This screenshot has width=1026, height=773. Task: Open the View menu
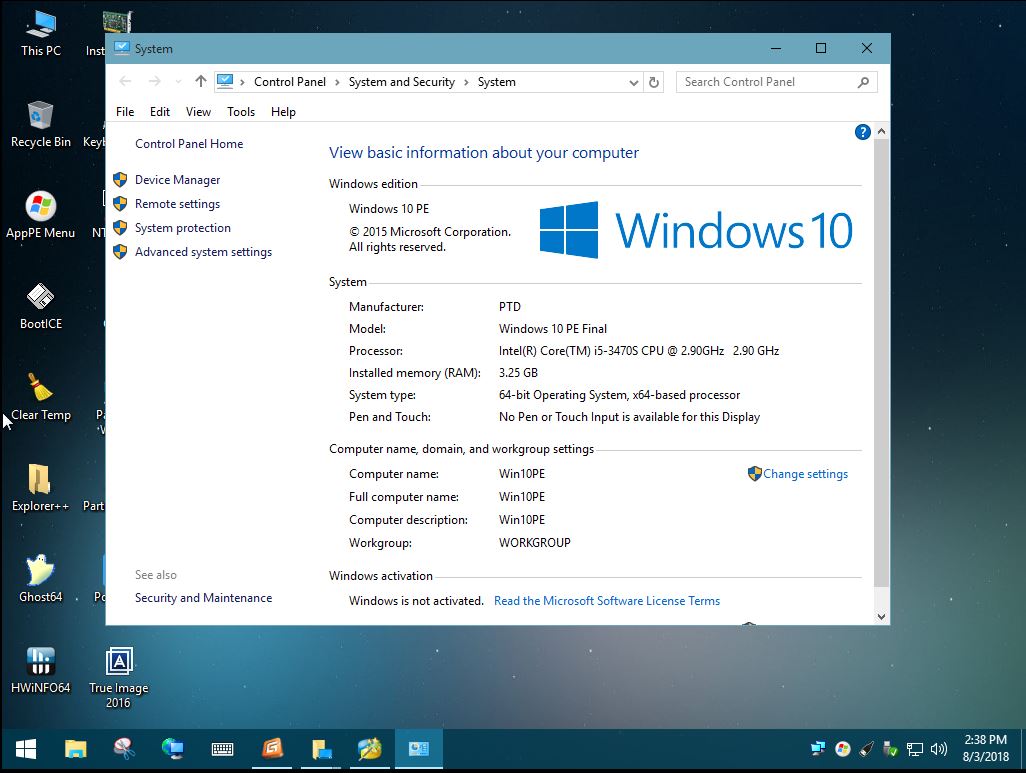coord(198,112)
